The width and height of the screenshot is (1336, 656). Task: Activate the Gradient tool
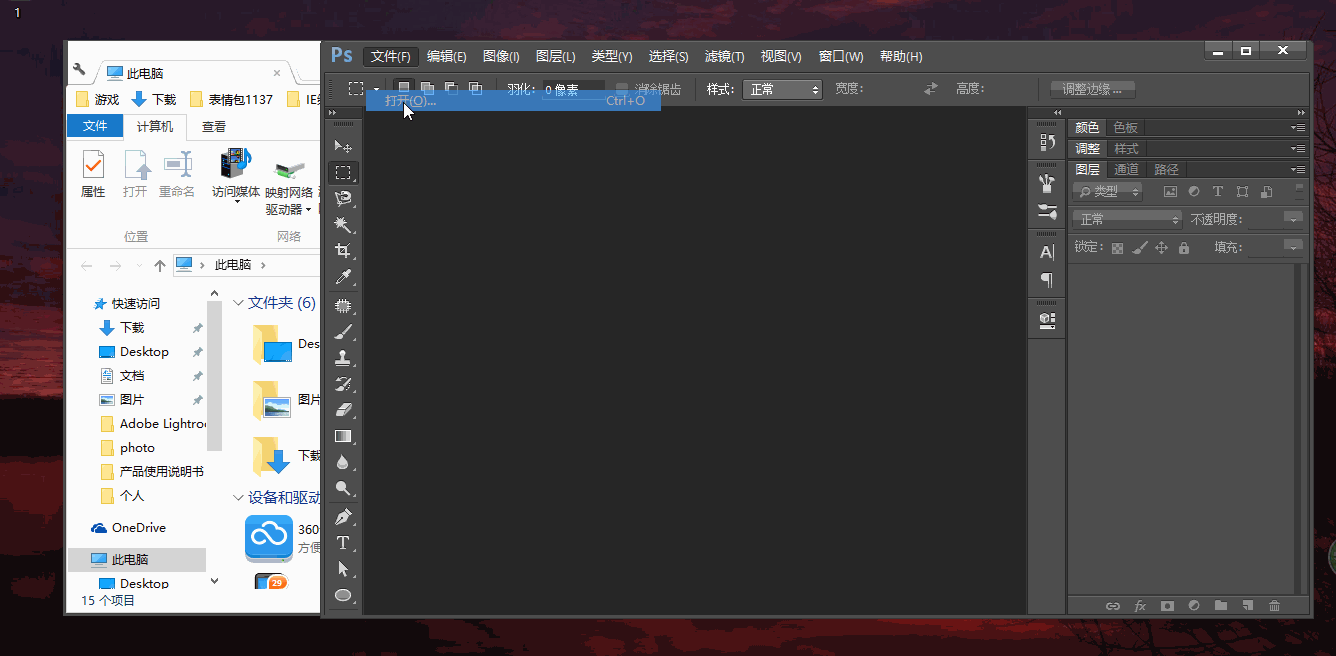[x=343, y=436]
